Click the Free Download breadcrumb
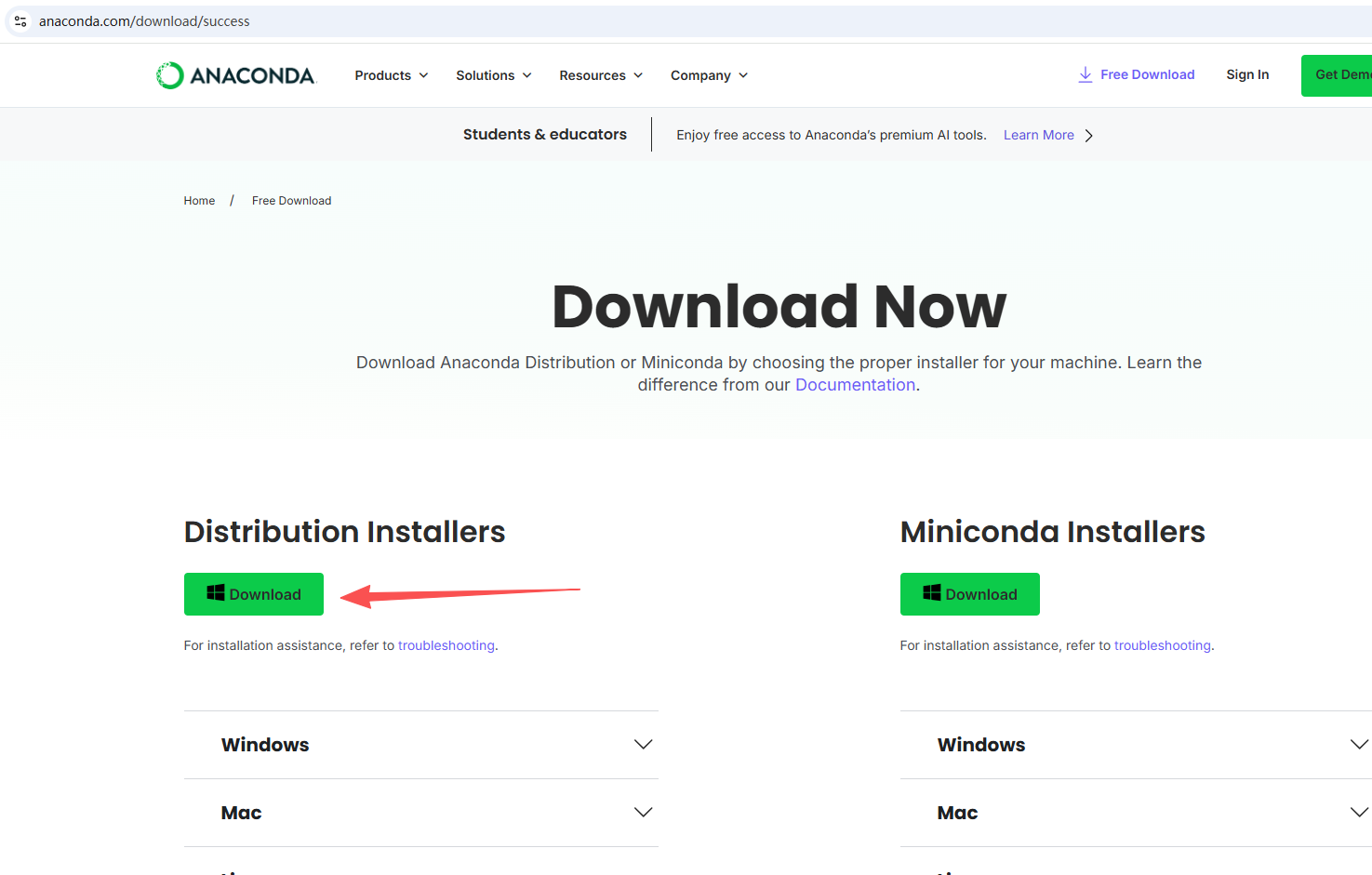This screenshot has height=875, width=1372. pos(291,201)
